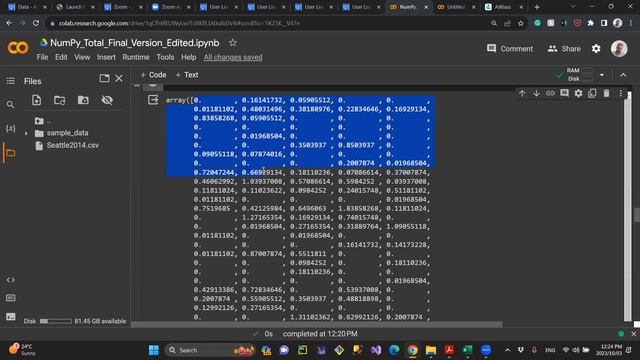Open the Insert menu
Image resolution: width=640 pixels, height=360 pixels.
tap(106, 57)
